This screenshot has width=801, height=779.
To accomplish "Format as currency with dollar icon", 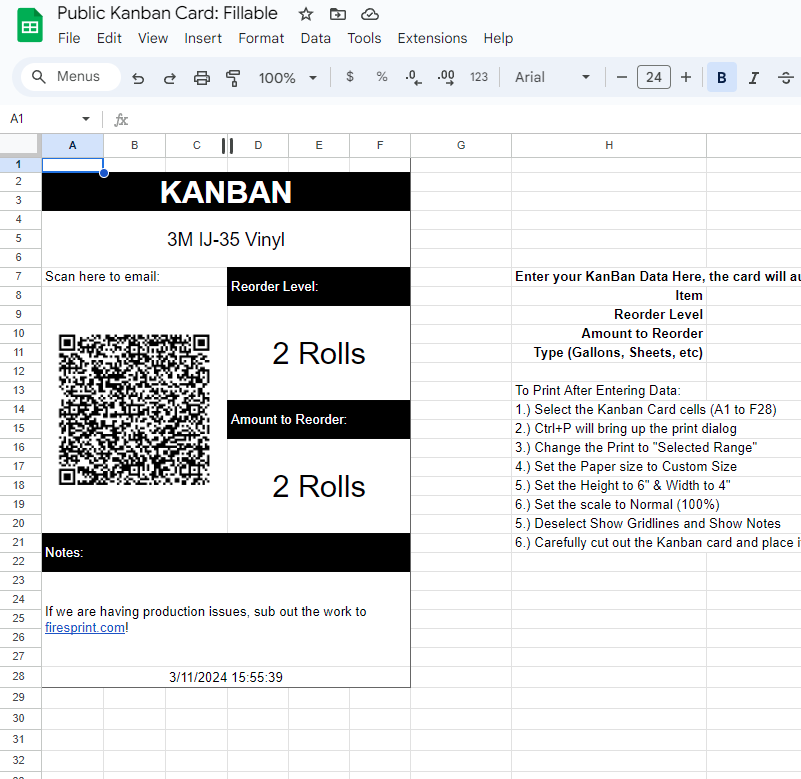I will [x=350, y=77].
